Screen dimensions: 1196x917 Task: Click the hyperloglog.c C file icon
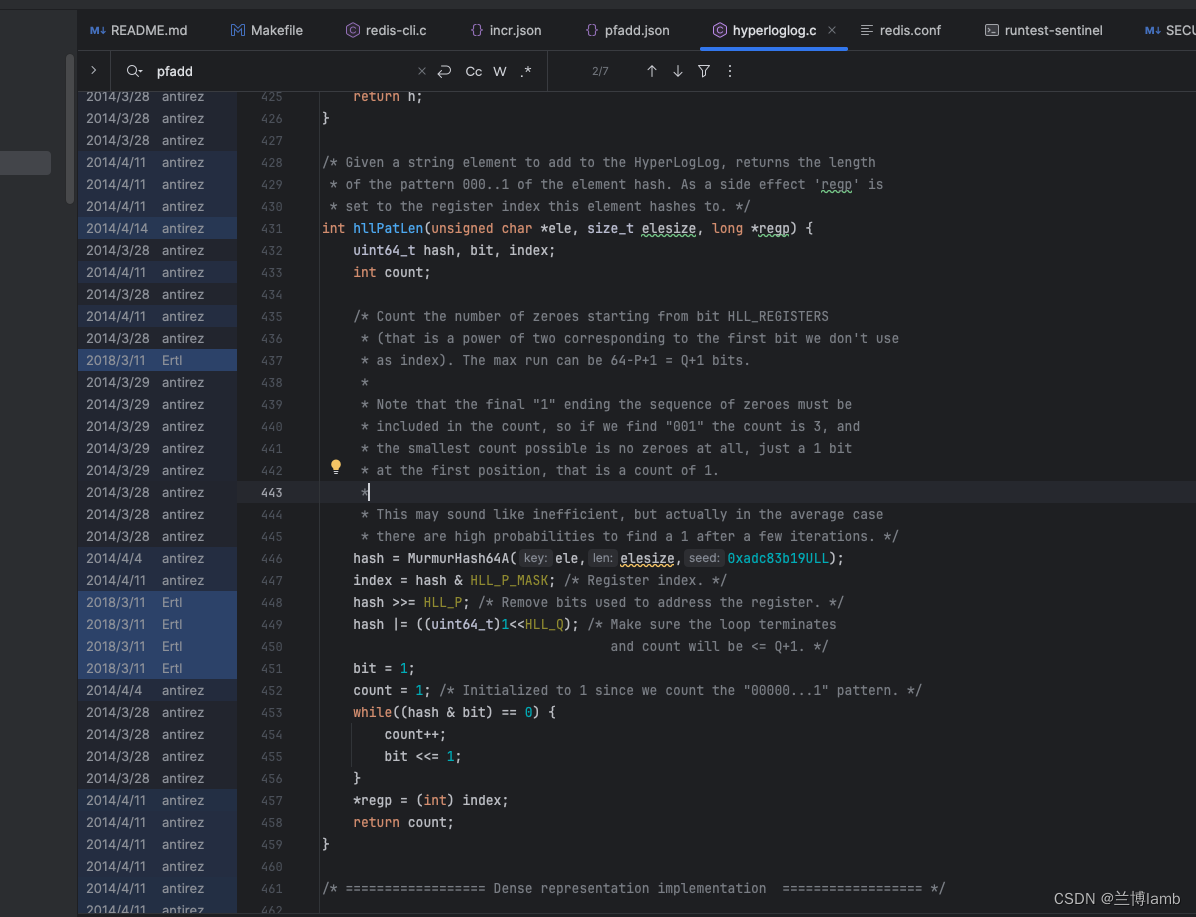tap(719, 31)
